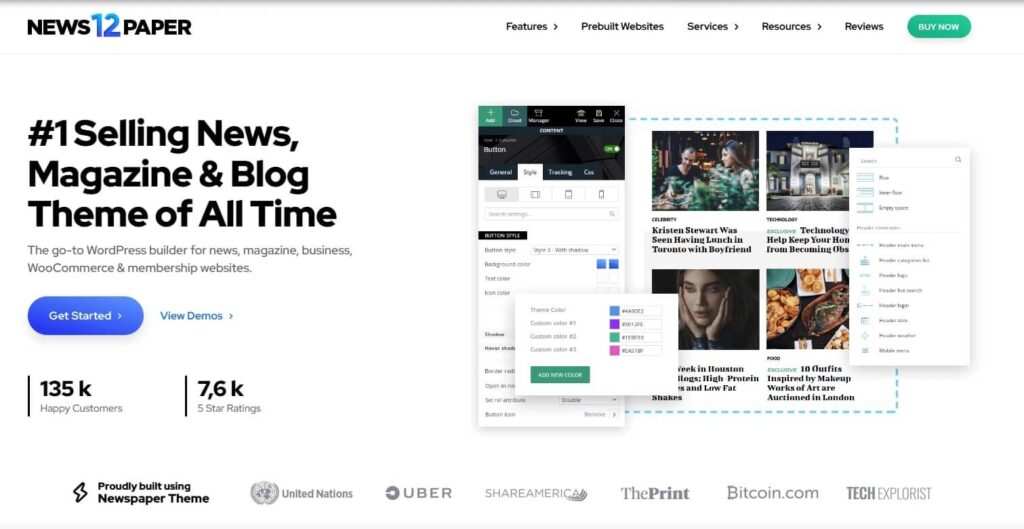Select the desktop viewport icon
This screenshot has height=529, width=1024.
(502, 195)
